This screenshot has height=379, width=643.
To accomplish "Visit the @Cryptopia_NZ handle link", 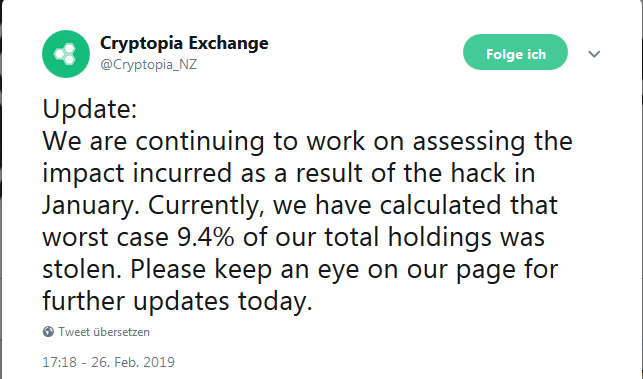I will [148, 65].
